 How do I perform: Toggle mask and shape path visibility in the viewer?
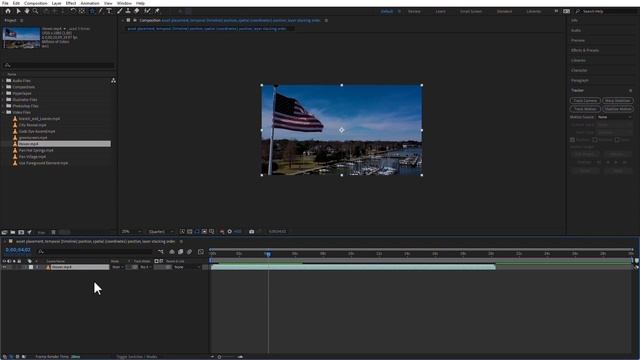(x=197, y=231)
